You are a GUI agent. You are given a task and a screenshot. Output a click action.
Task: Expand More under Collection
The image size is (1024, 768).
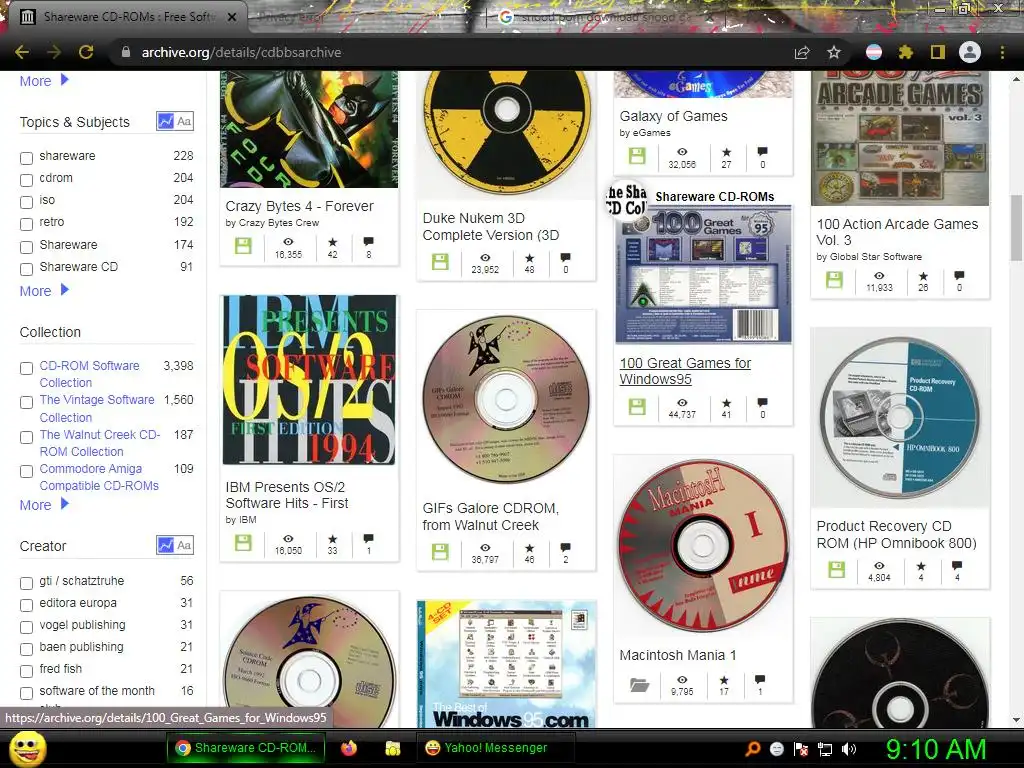point(44,505)
